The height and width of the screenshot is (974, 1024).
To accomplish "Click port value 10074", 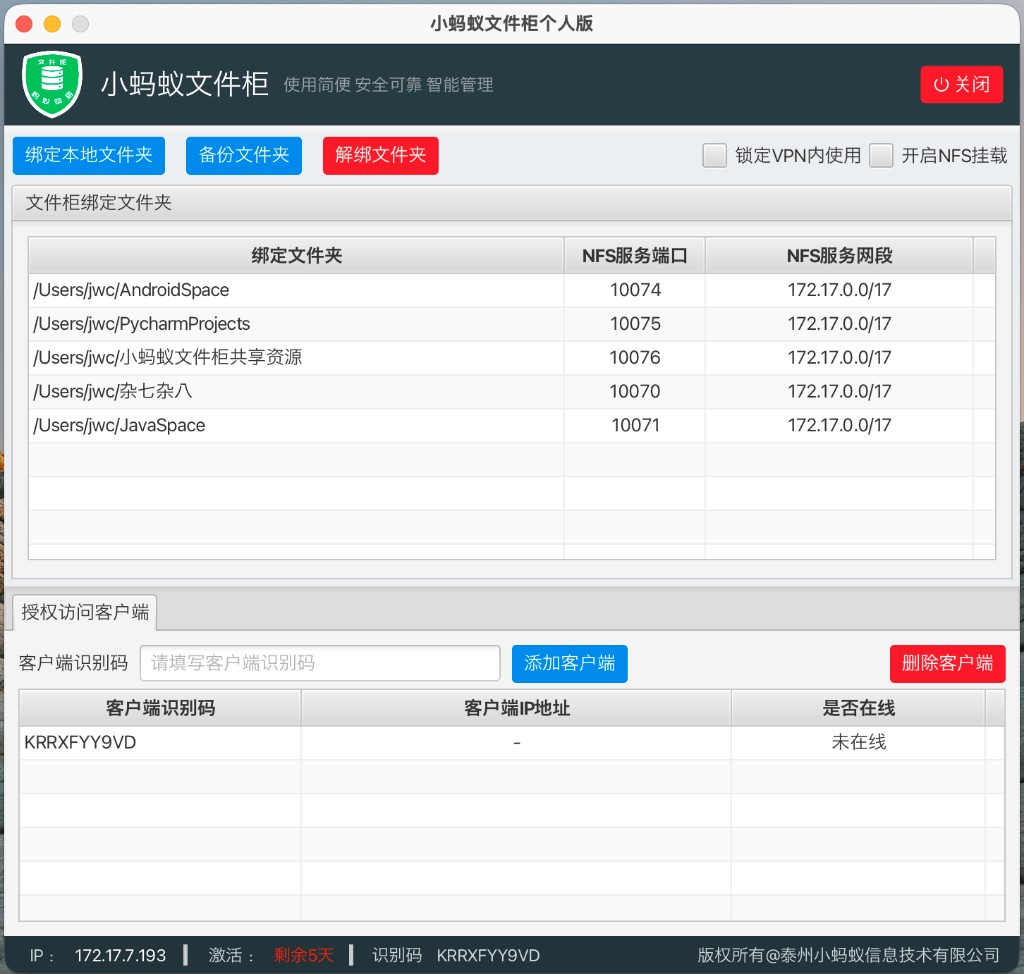I will point(635,290).
